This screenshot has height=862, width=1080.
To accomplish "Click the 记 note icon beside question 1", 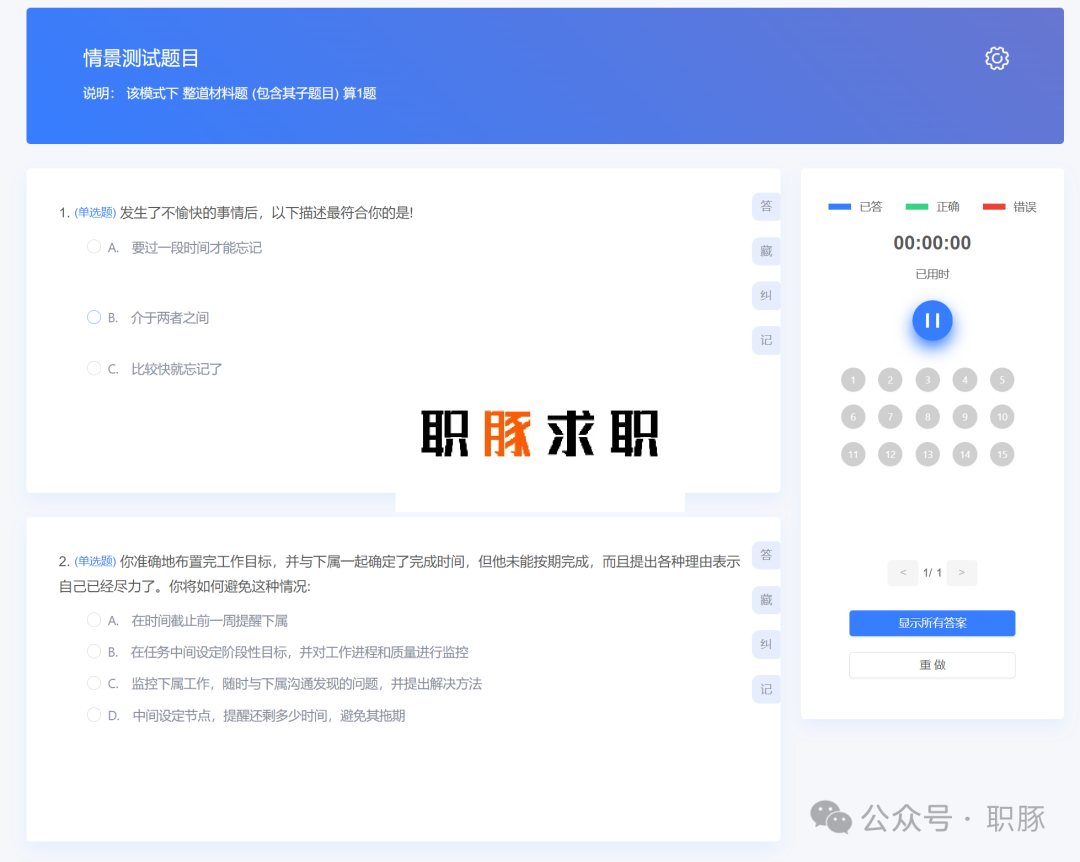I will click(766, 340).
